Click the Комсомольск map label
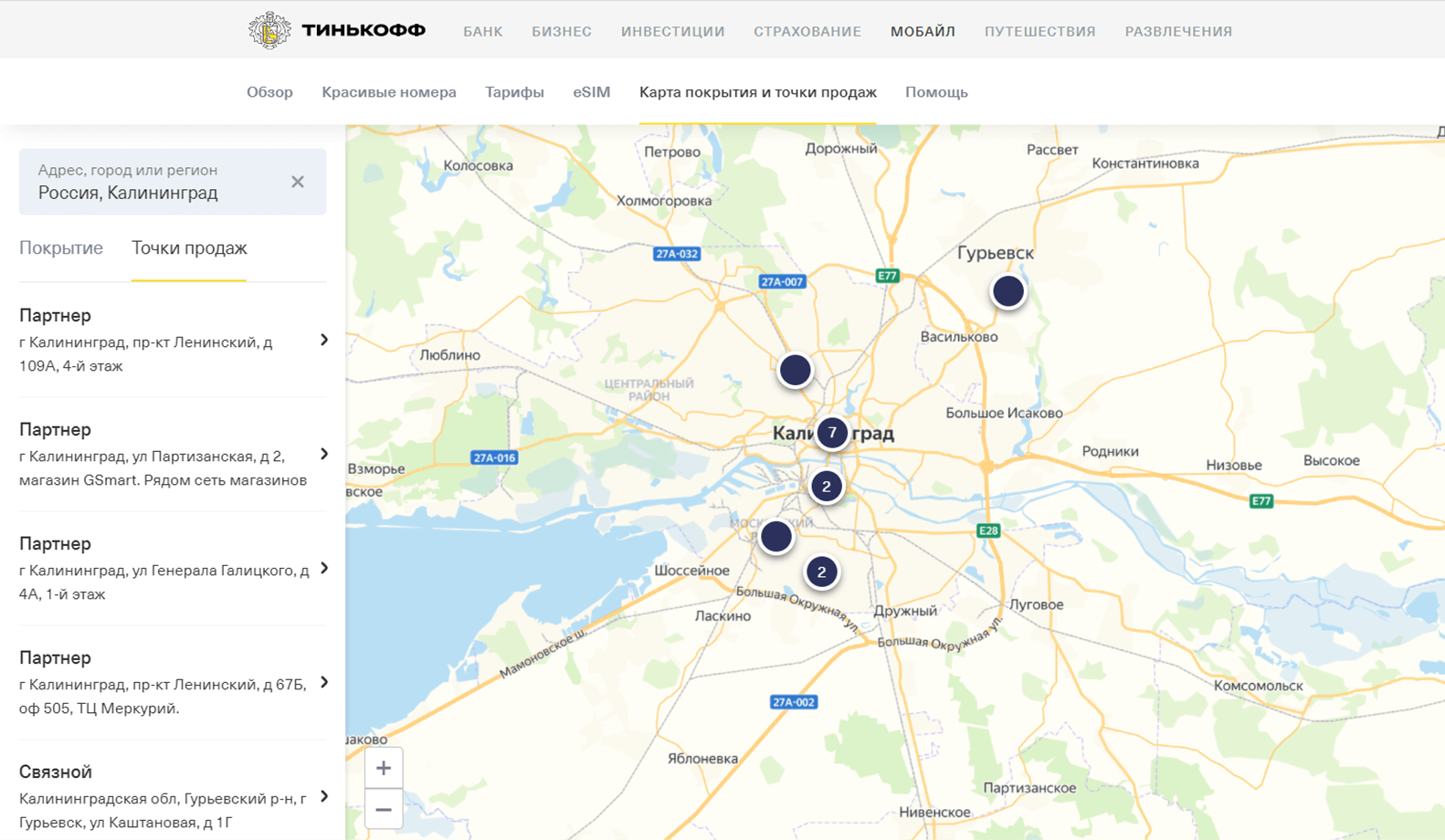 coord(1259,686)
